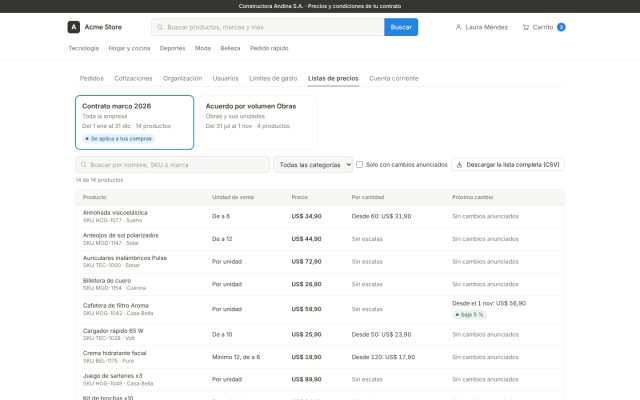The height and width of the screenshot is (400, 640).
Task: Click Billetera de cuero product name
Action: (x=107, y=281)
